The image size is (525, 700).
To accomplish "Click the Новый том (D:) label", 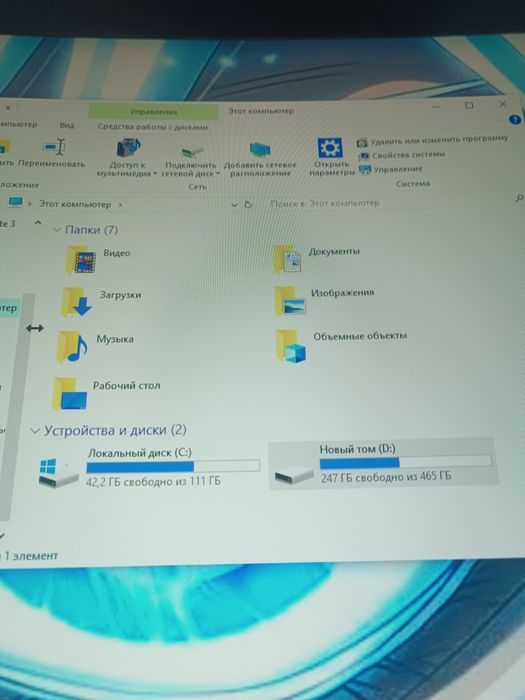I will tap(358, 449).
